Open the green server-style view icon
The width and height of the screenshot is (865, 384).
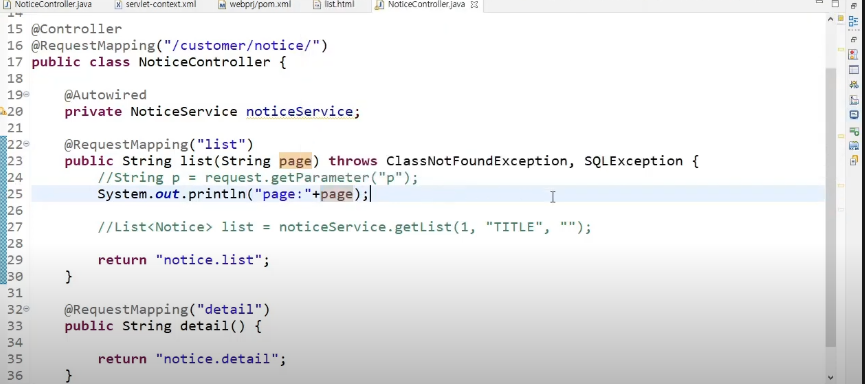pyautogui.click(x=853, y=131)
